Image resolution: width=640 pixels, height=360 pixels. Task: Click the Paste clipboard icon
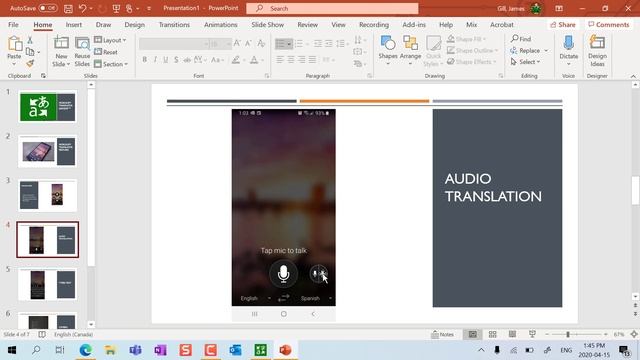click(x=15, y=44)
